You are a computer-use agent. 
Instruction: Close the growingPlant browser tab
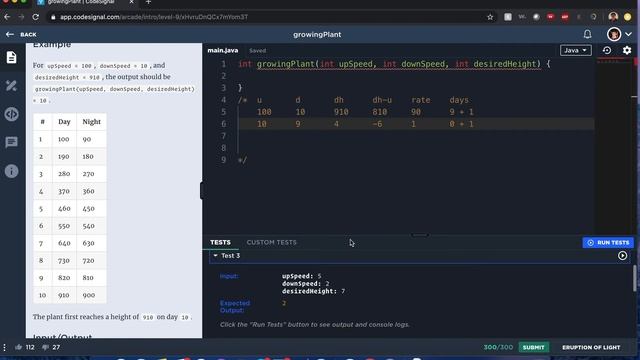tap(131, 2)
